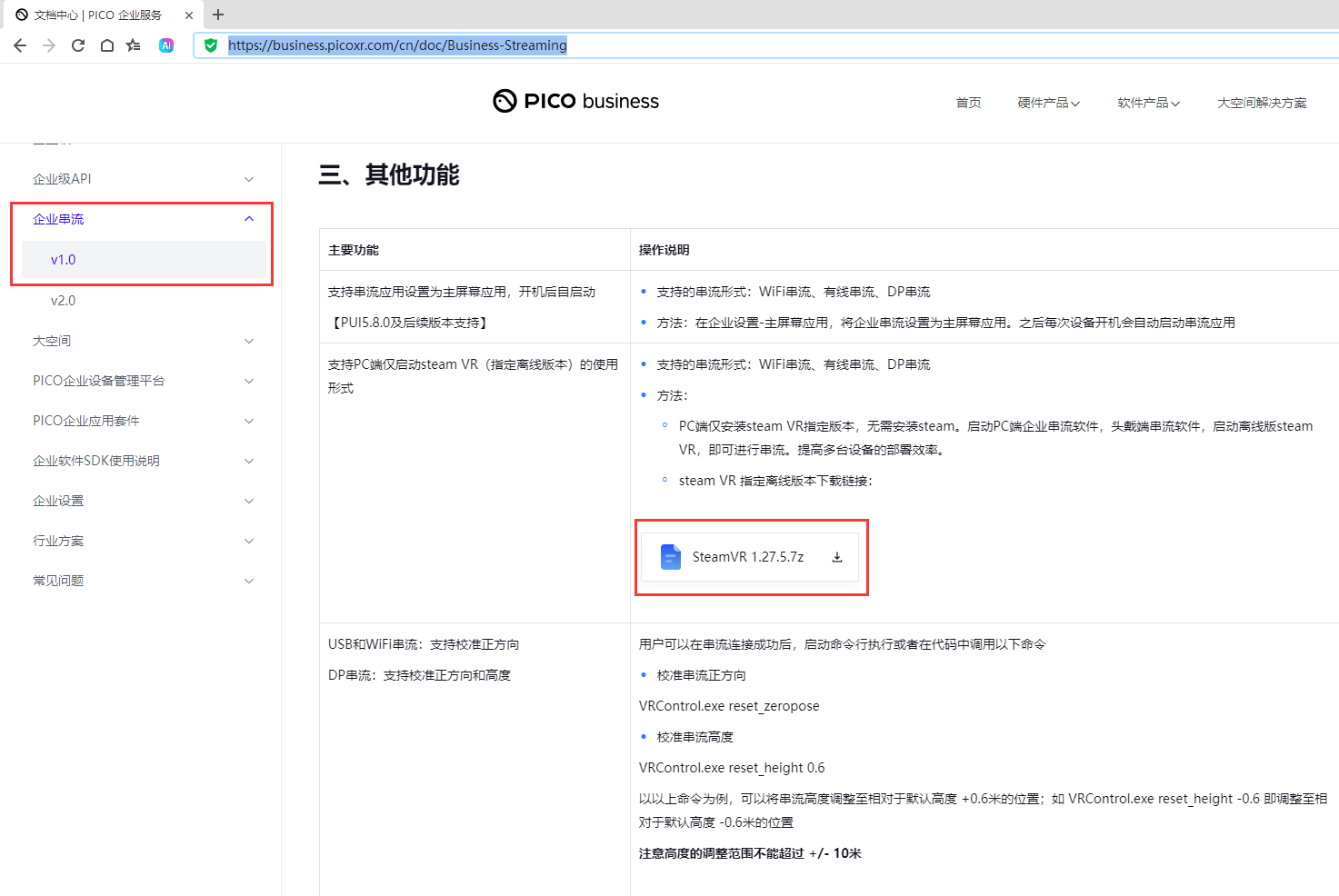1339x896 pixels.
Task: Expand PICO企业应用套件 chevron
Action: tap(249, 421)
